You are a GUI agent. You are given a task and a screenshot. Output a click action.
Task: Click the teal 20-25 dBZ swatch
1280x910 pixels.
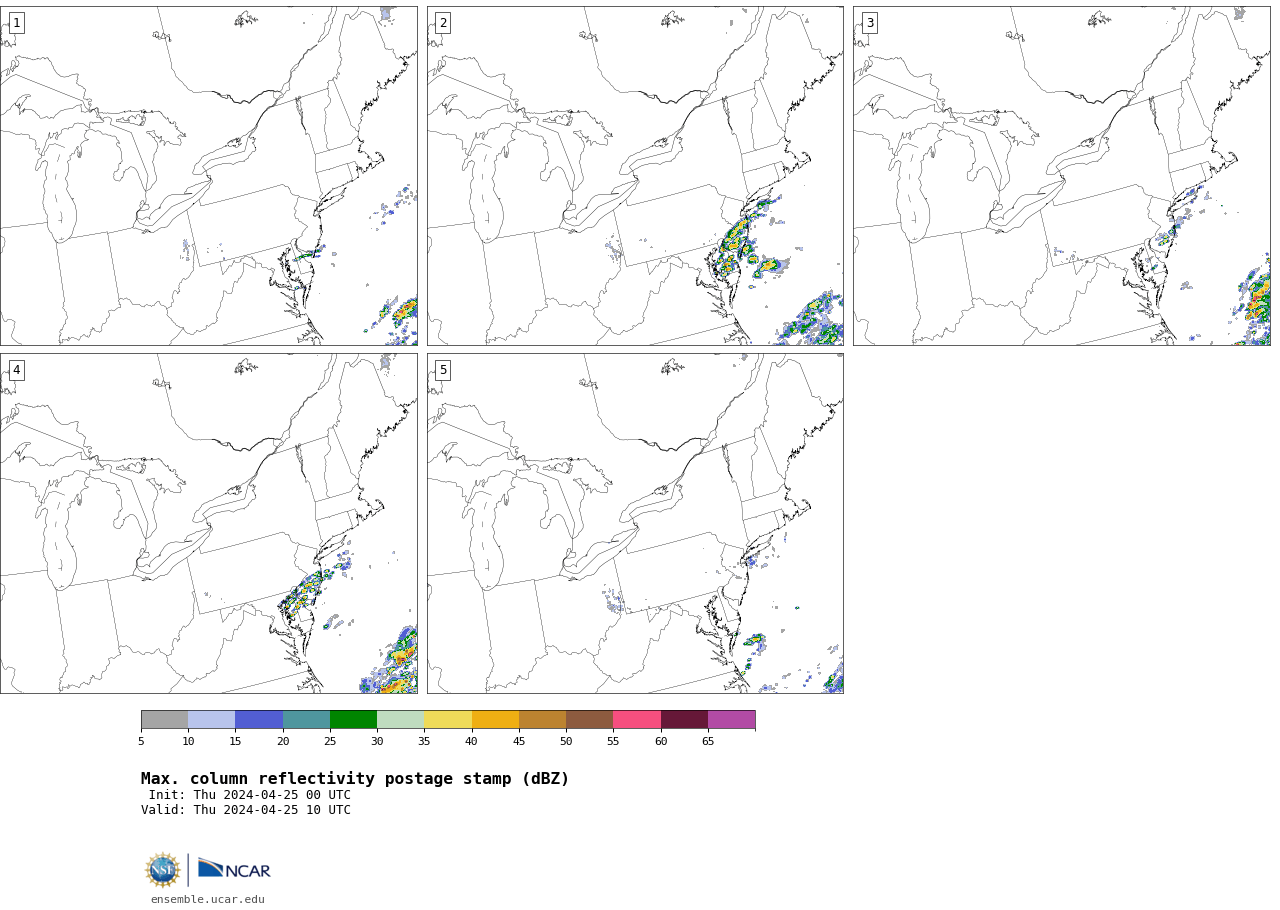pyautogui.click(x=306, y=720)
